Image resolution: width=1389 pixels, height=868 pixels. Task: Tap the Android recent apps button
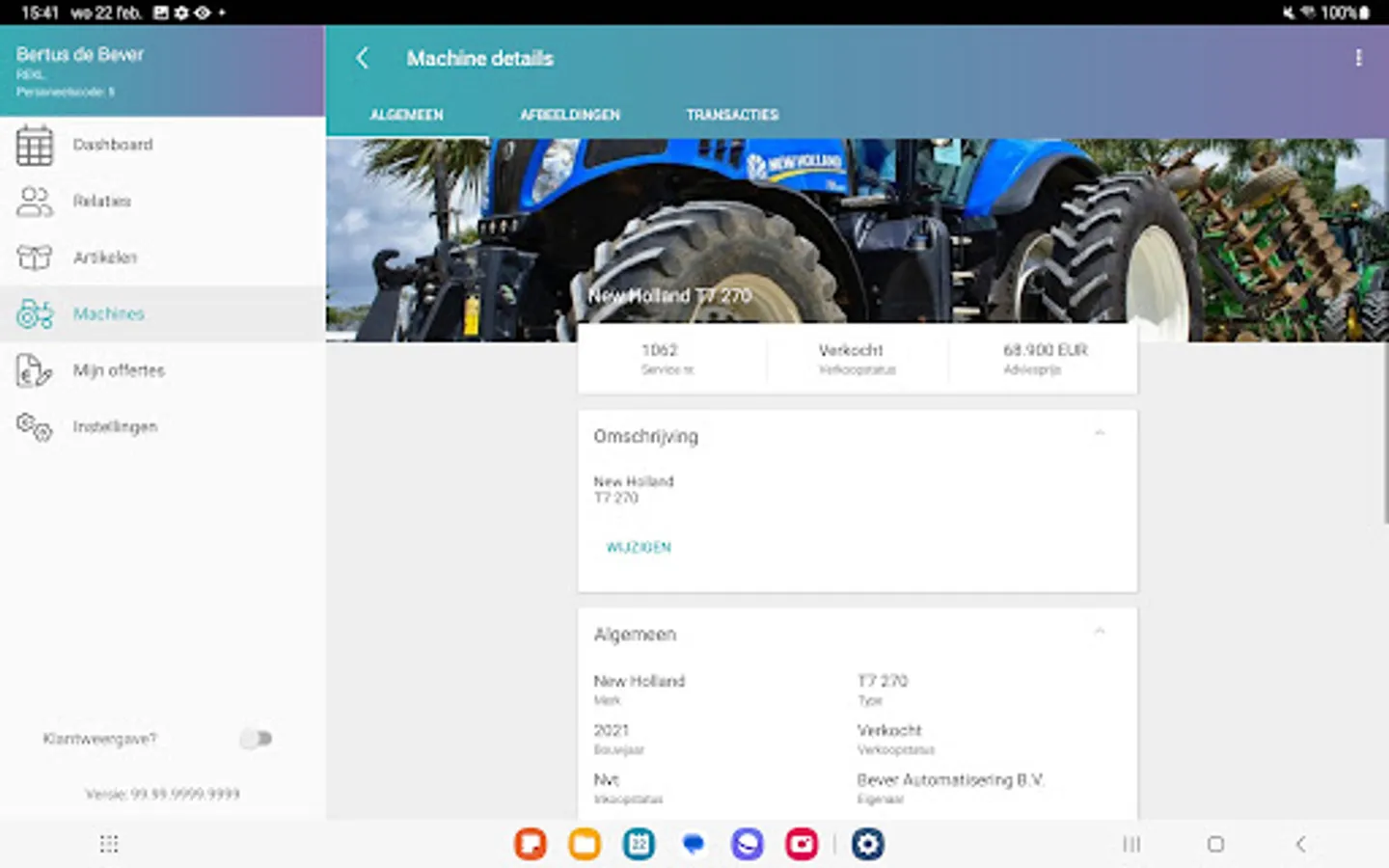click(1131, 844)
